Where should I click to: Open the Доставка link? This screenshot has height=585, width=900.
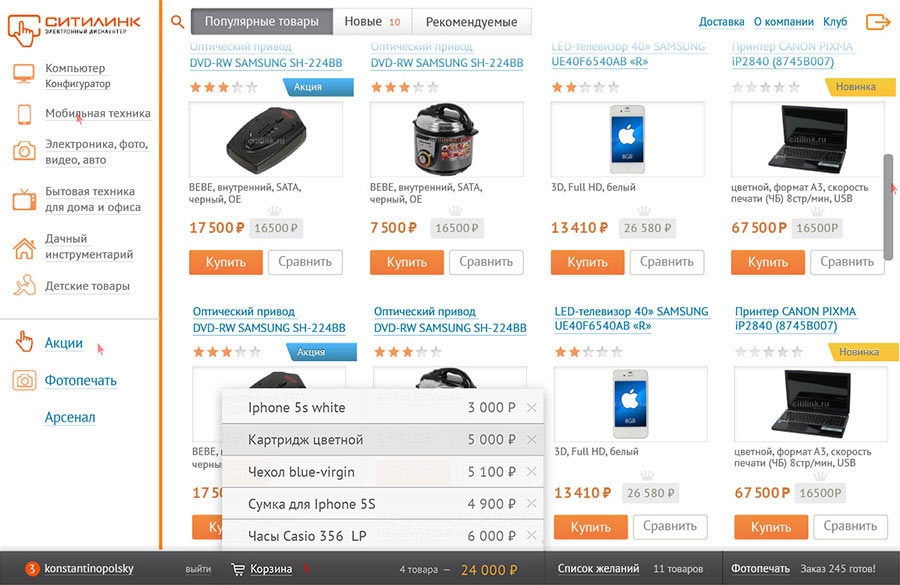[721, 22]
